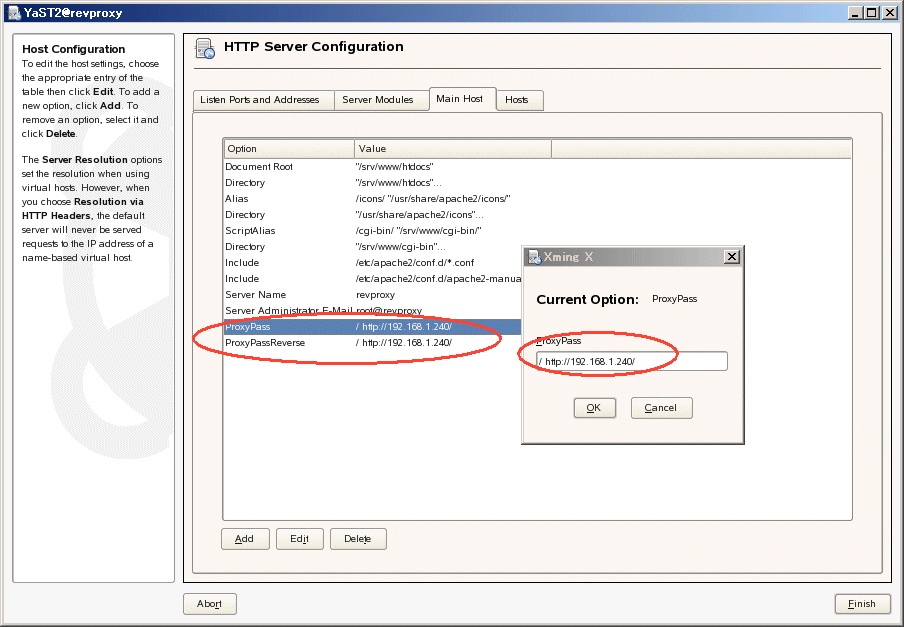Select Directory "/srv/www/htdocs" row
Viewport: 904px width, 627px height.
coord(537,183)
